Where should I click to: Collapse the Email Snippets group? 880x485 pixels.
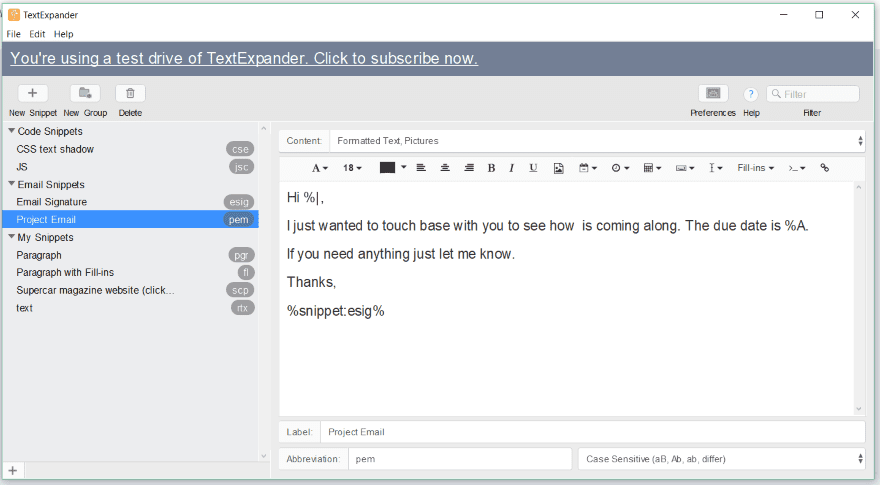11,184
